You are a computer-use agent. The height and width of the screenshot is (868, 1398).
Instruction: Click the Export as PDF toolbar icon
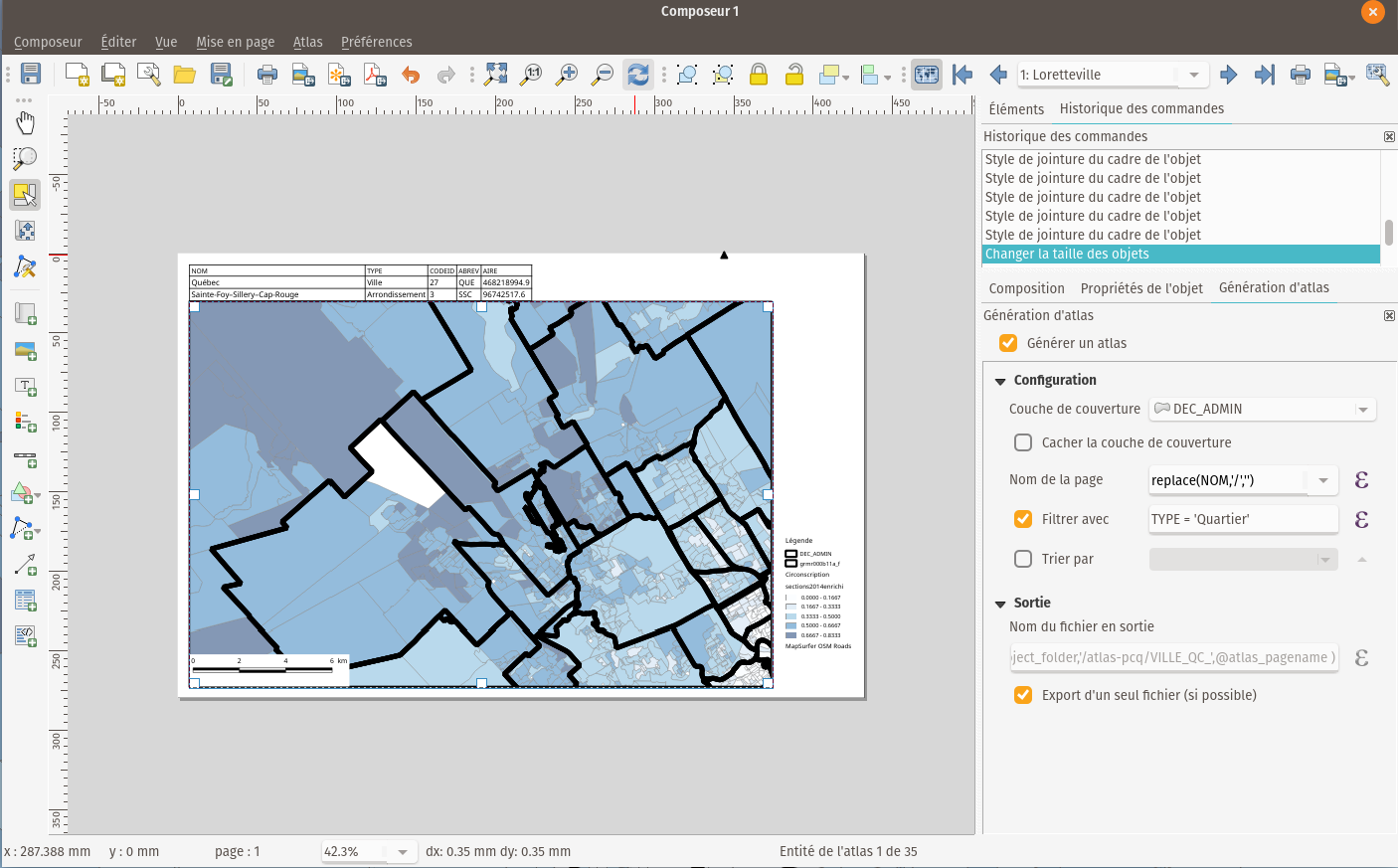coord(375,74)
